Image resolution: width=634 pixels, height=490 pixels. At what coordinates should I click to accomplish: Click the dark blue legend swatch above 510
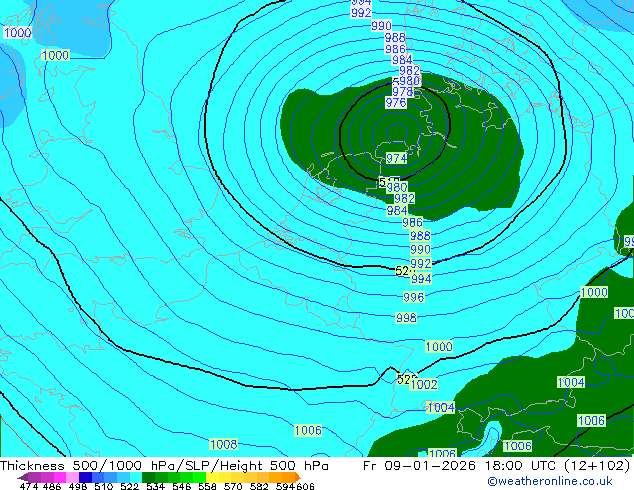point(85,477)
